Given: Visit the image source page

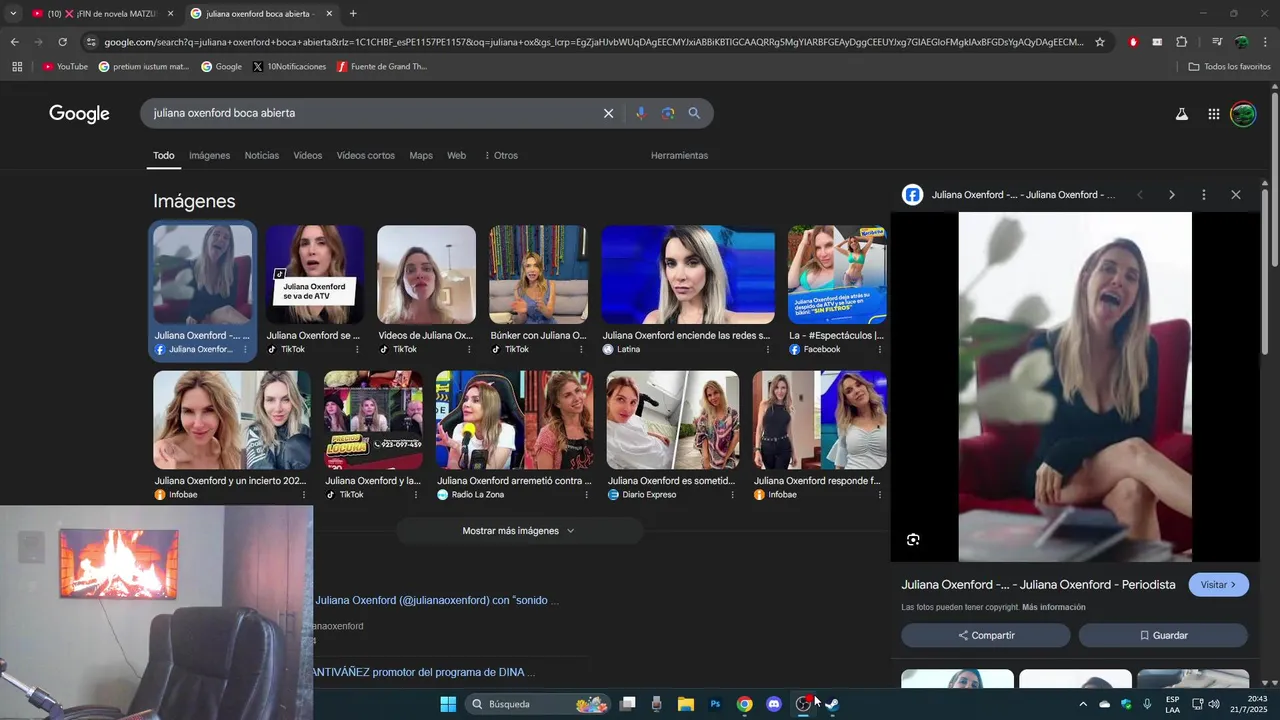Looking at the screenshot, I should [1218, 585].
